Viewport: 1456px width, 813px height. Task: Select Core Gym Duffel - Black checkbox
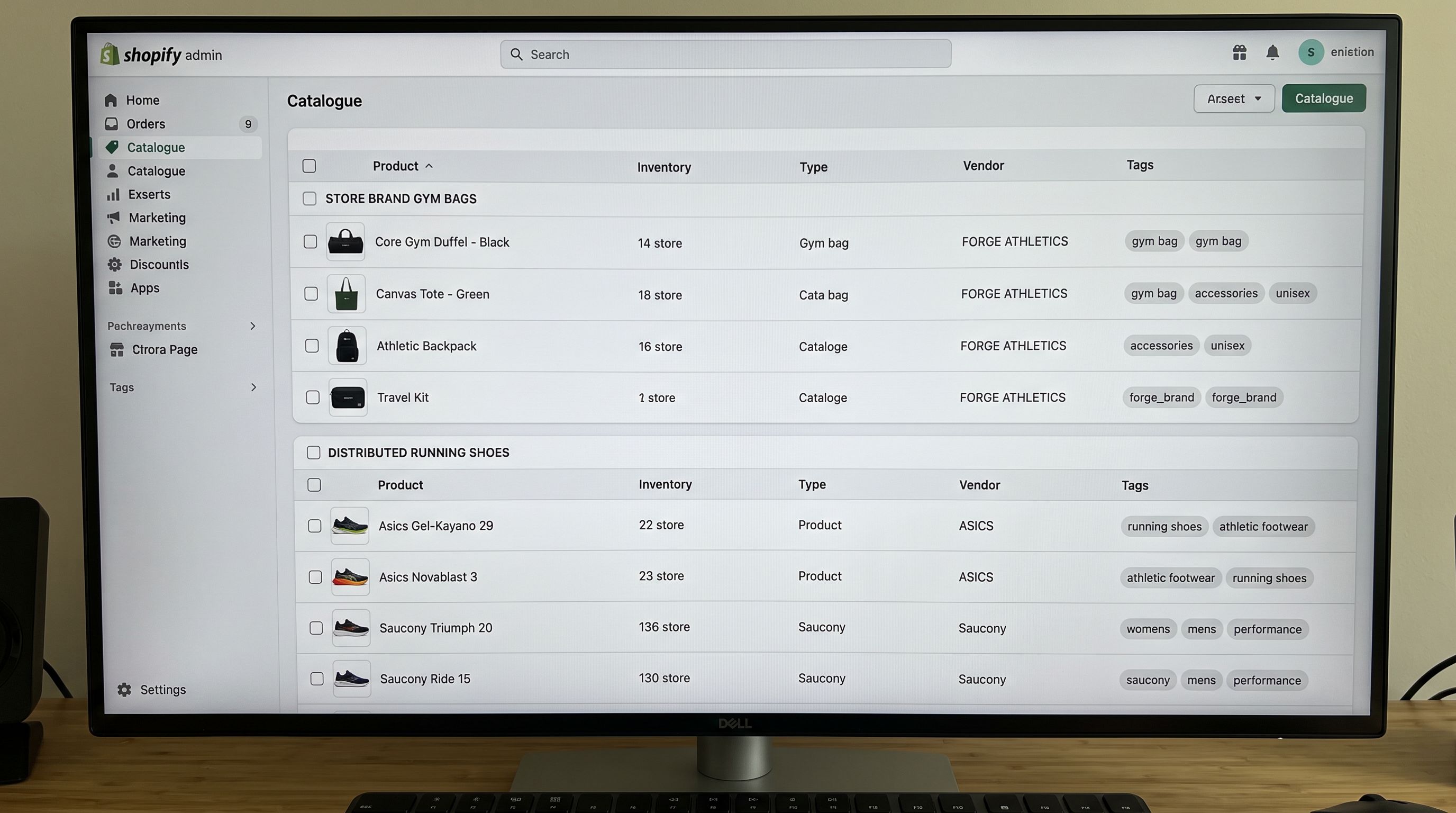pyautogui.click(x=311, y=241)
